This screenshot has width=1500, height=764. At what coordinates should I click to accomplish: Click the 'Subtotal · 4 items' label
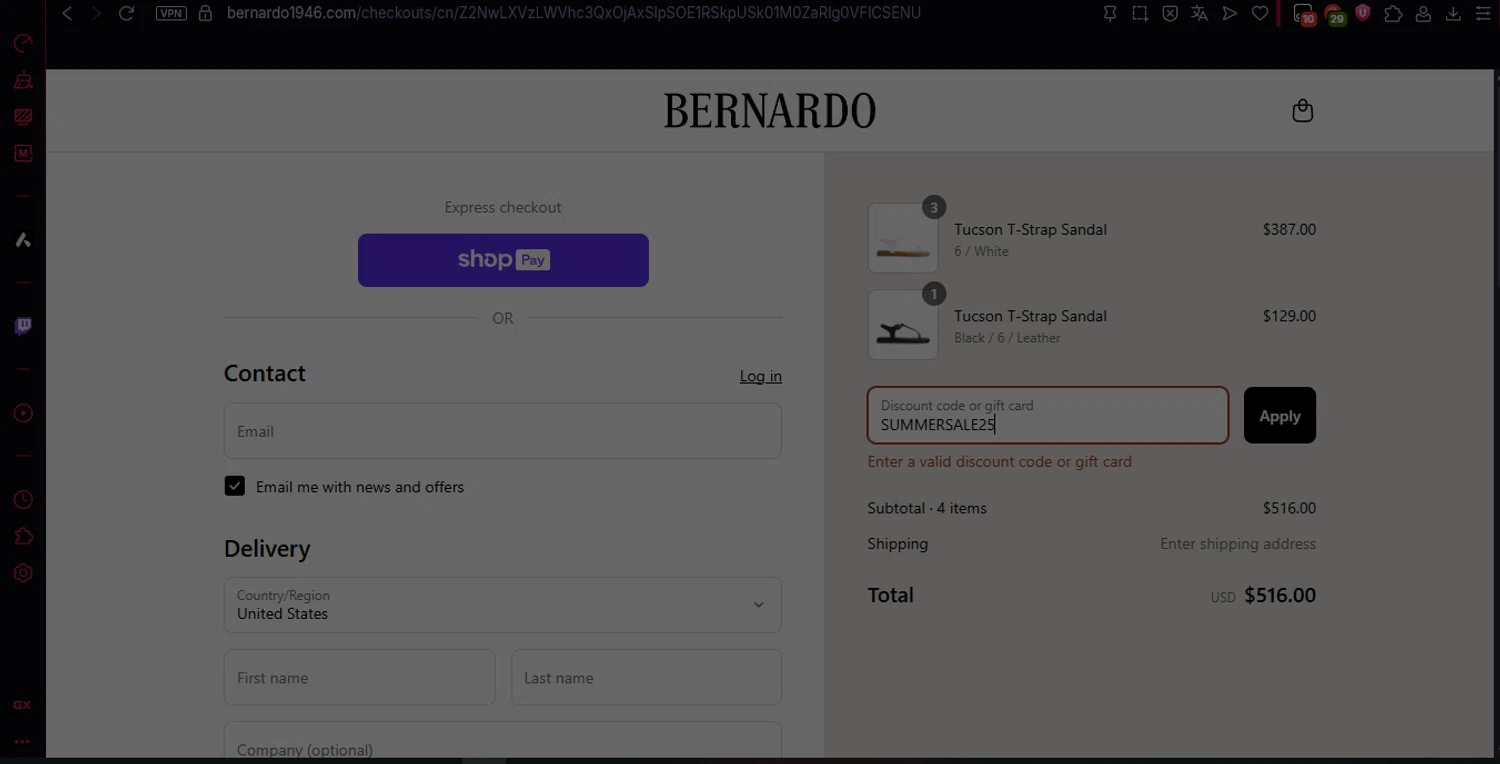pyautogui.click(x=927, y=508)
